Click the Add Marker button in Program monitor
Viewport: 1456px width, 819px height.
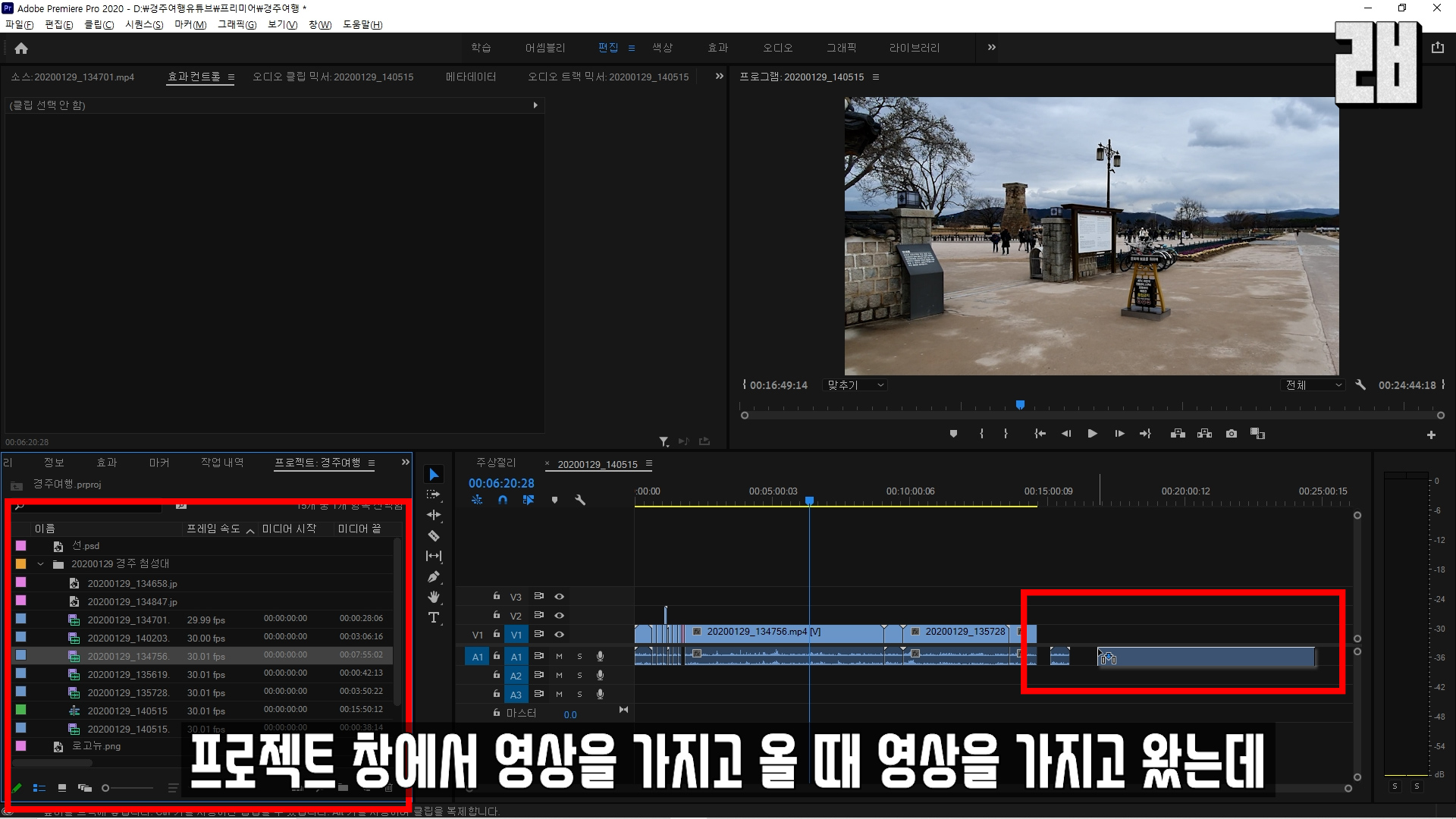[953, 434]
